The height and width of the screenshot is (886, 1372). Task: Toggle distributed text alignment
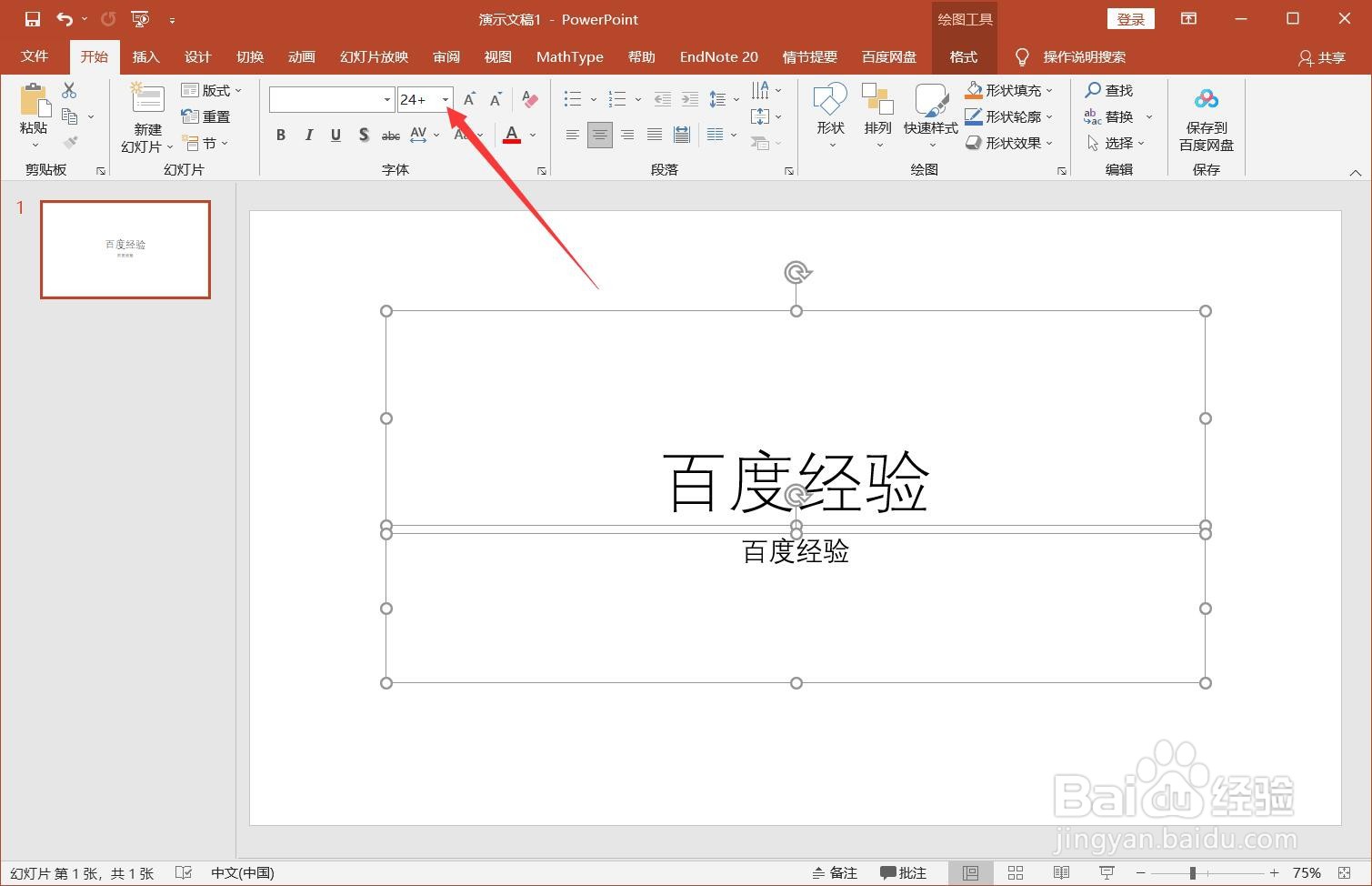(681, 135)
